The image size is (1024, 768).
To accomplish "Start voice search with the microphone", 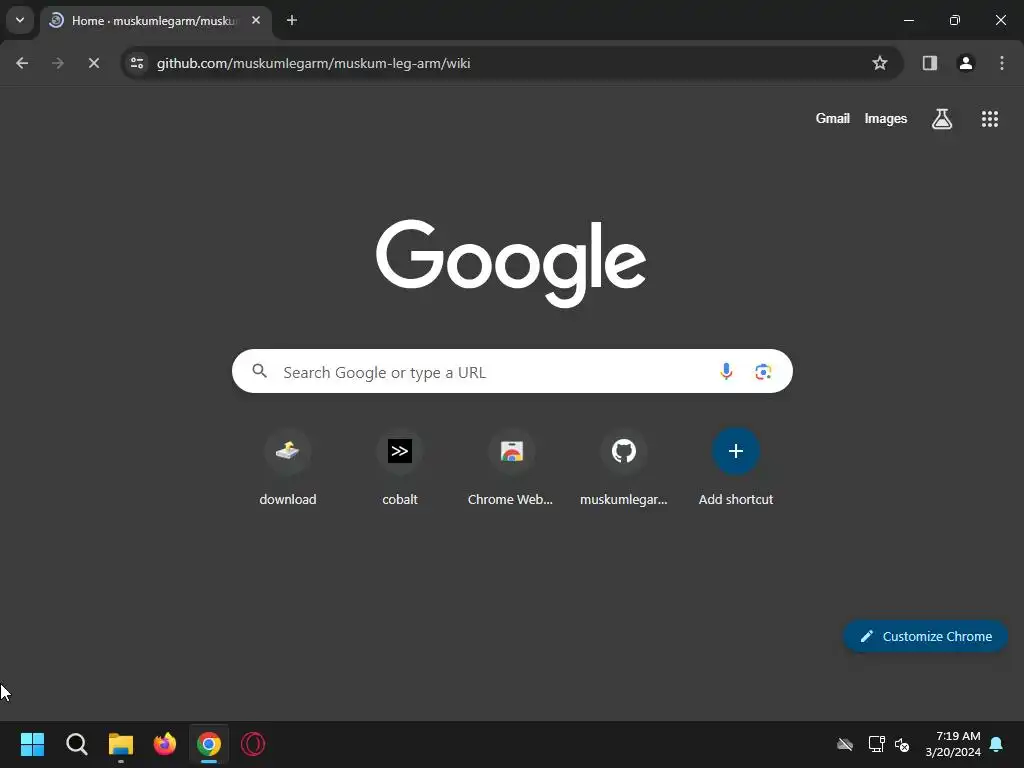I will (726, 372).
